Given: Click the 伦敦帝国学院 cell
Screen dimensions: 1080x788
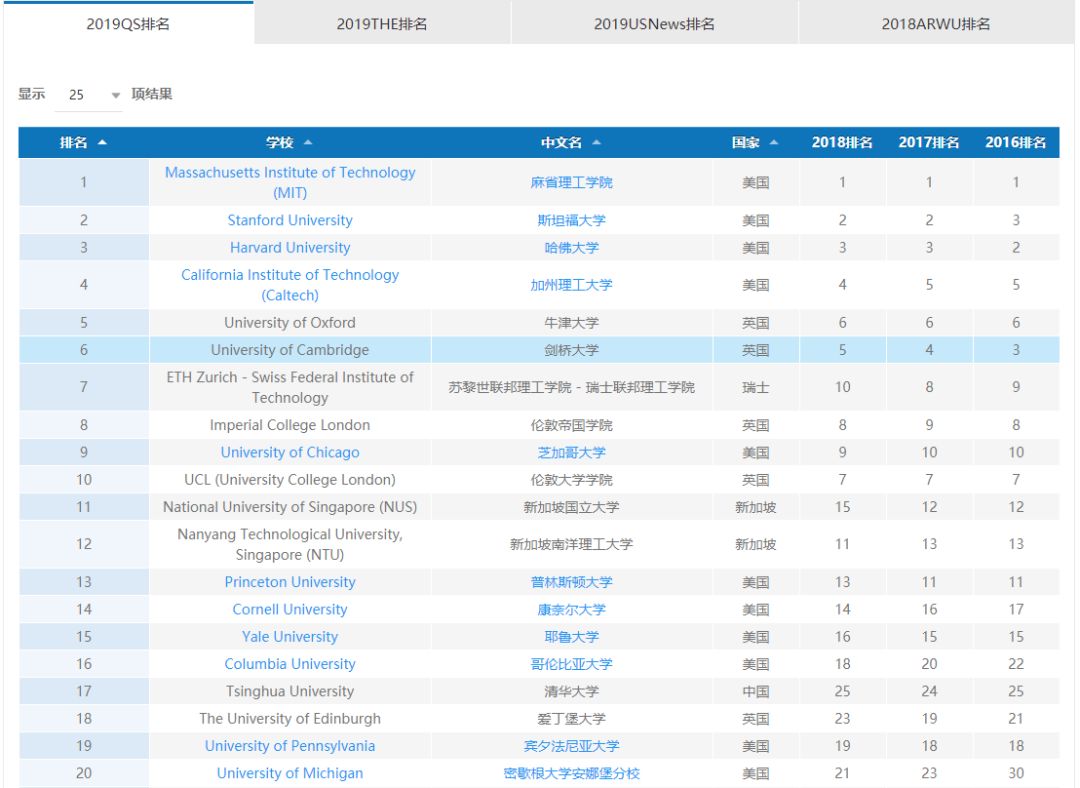Looking at the screenshot, I should tap(572, 425).
